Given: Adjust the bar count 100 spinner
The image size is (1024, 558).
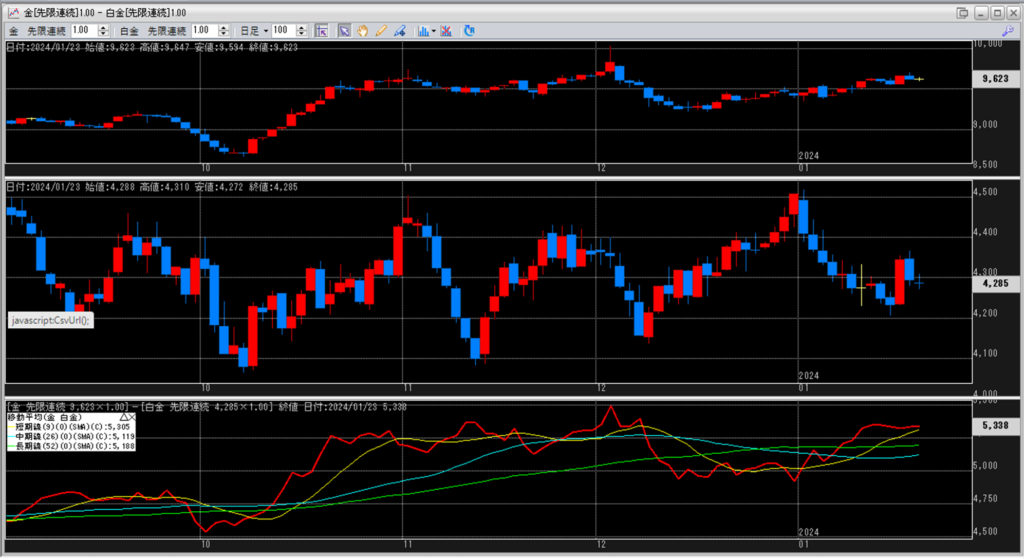Looking at the screenshot, I should point(301,31).
